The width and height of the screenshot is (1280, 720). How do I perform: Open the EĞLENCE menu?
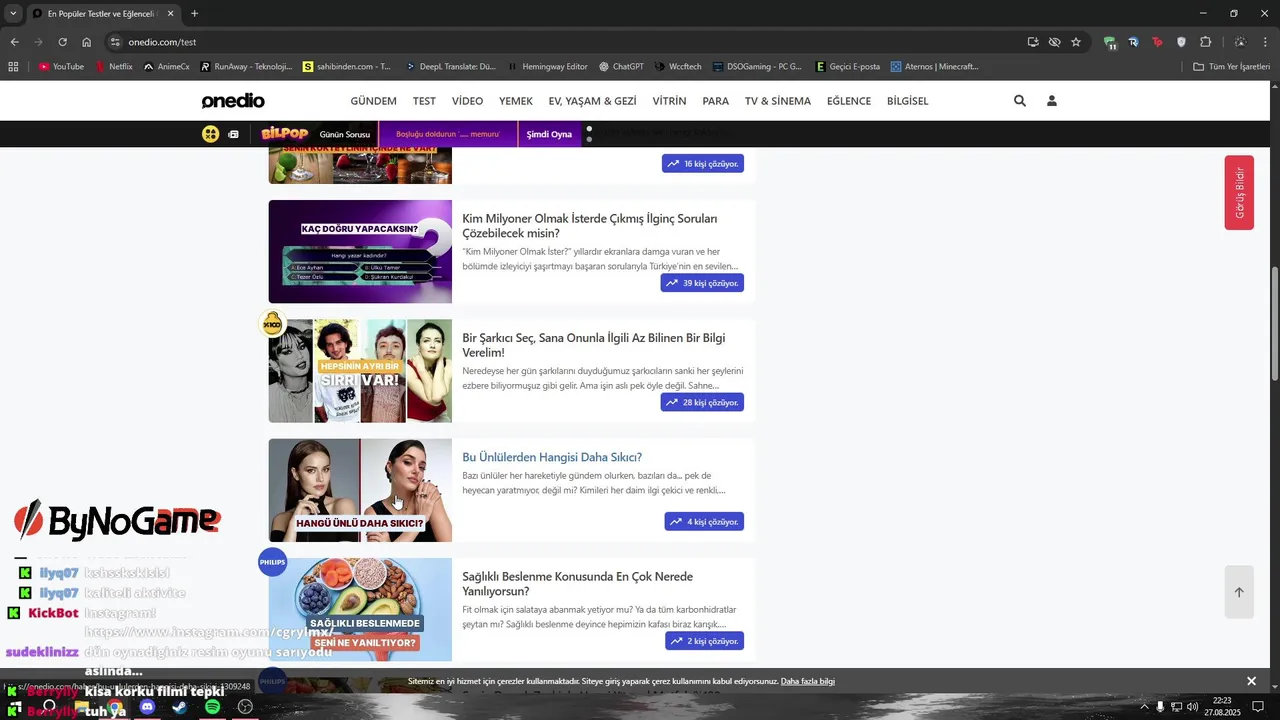click(x=849, y=101)
